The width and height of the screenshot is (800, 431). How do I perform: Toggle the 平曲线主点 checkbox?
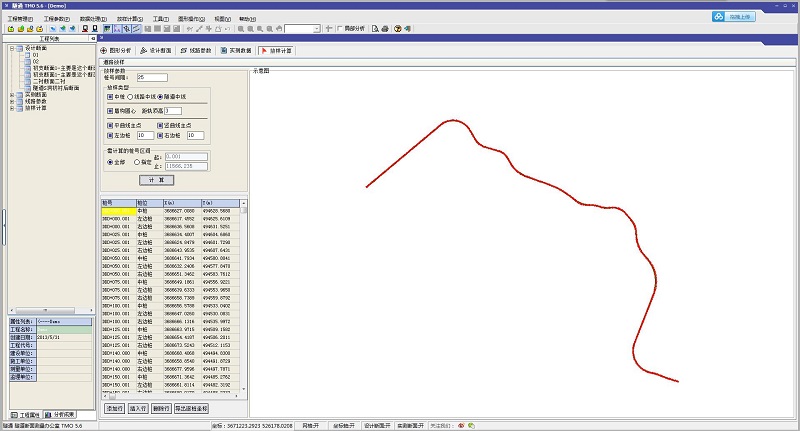pos(110,125)
